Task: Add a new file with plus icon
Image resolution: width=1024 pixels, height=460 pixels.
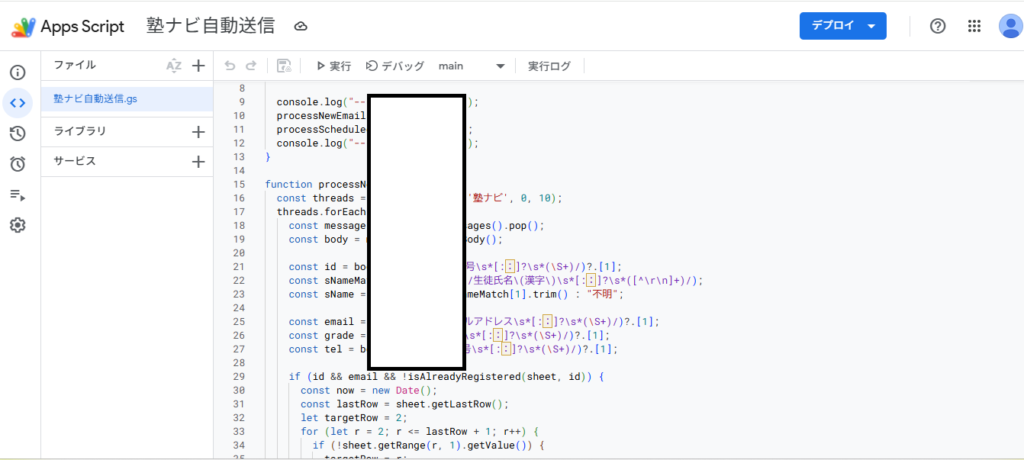Action: point(198,66)
